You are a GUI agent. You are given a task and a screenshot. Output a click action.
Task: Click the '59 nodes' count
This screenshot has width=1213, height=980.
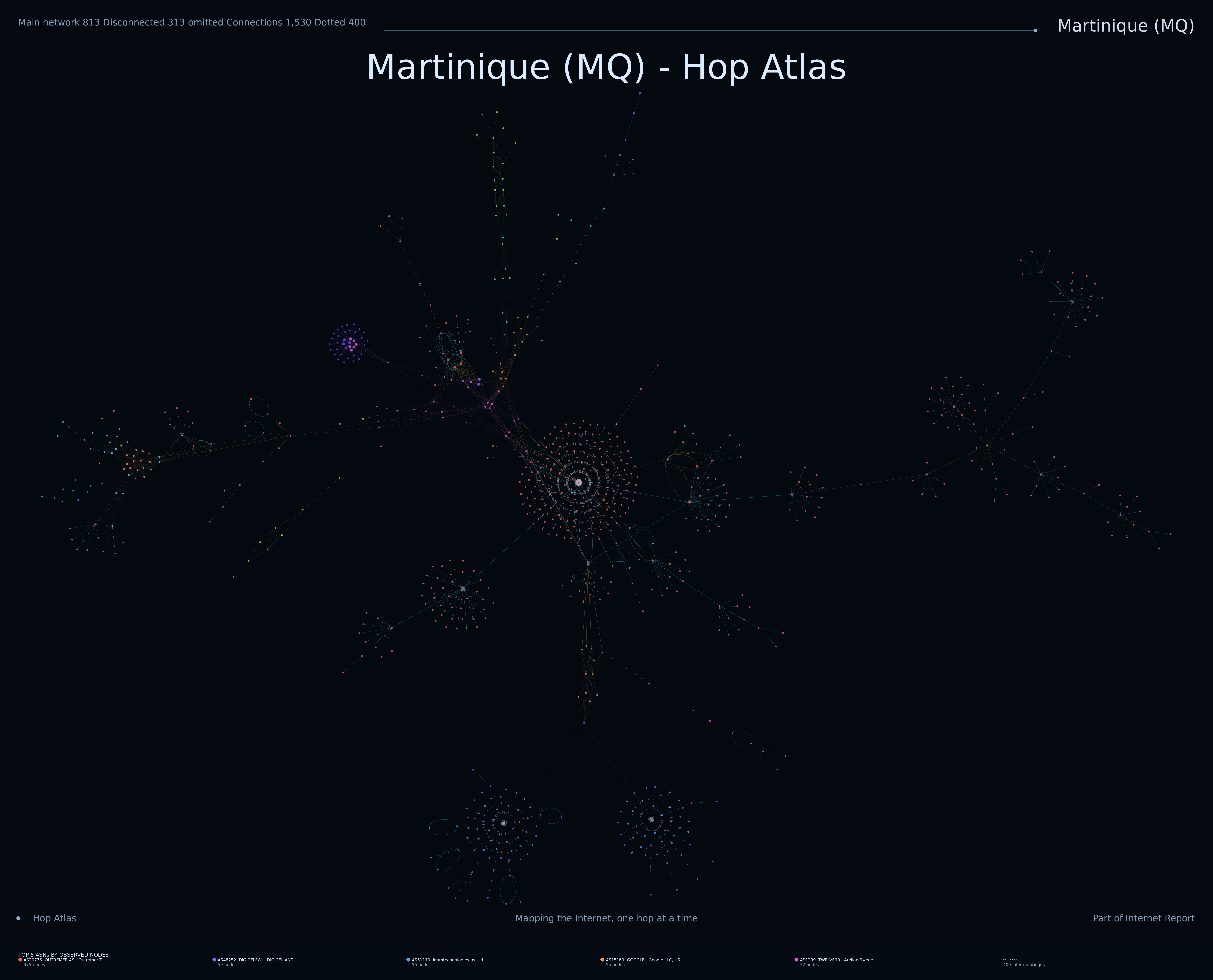tap(227, 965)
